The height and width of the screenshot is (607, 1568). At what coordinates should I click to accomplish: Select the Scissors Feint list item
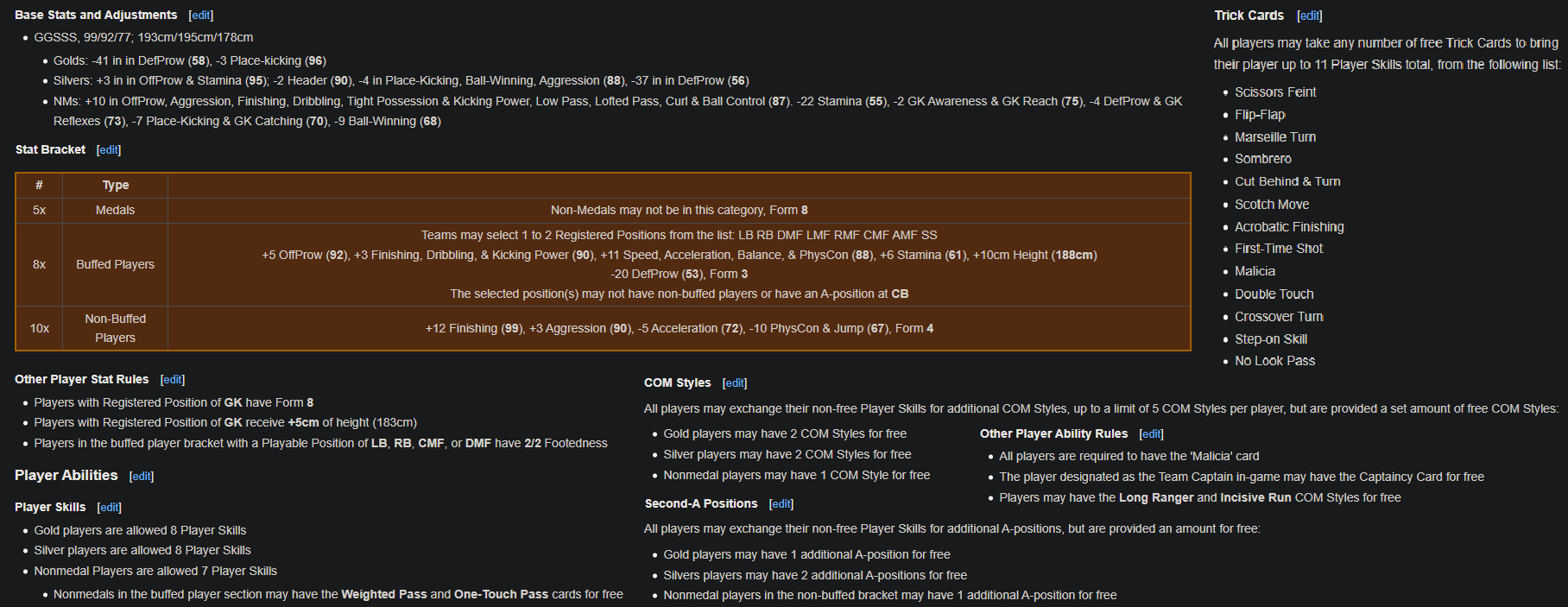click(1275, 92)
